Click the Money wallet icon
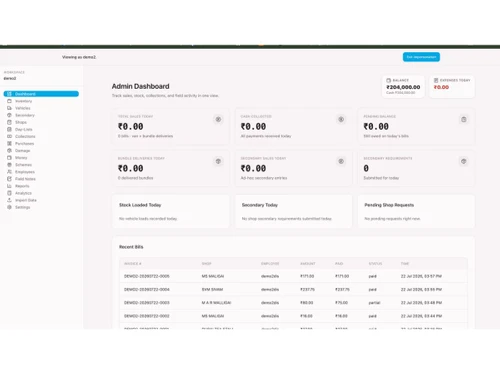Viewport: 500px width, 375px height. 9,158
